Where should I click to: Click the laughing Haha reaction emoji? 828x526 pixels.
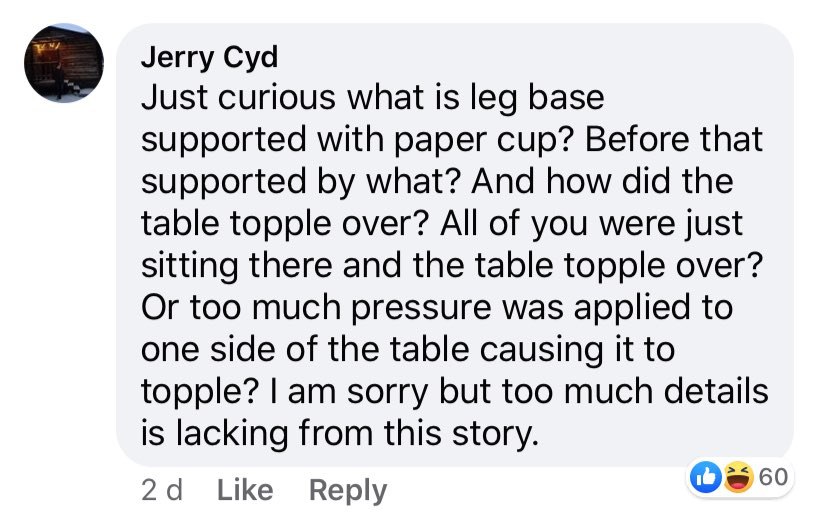pyautogui.click(x=738, y=477)
